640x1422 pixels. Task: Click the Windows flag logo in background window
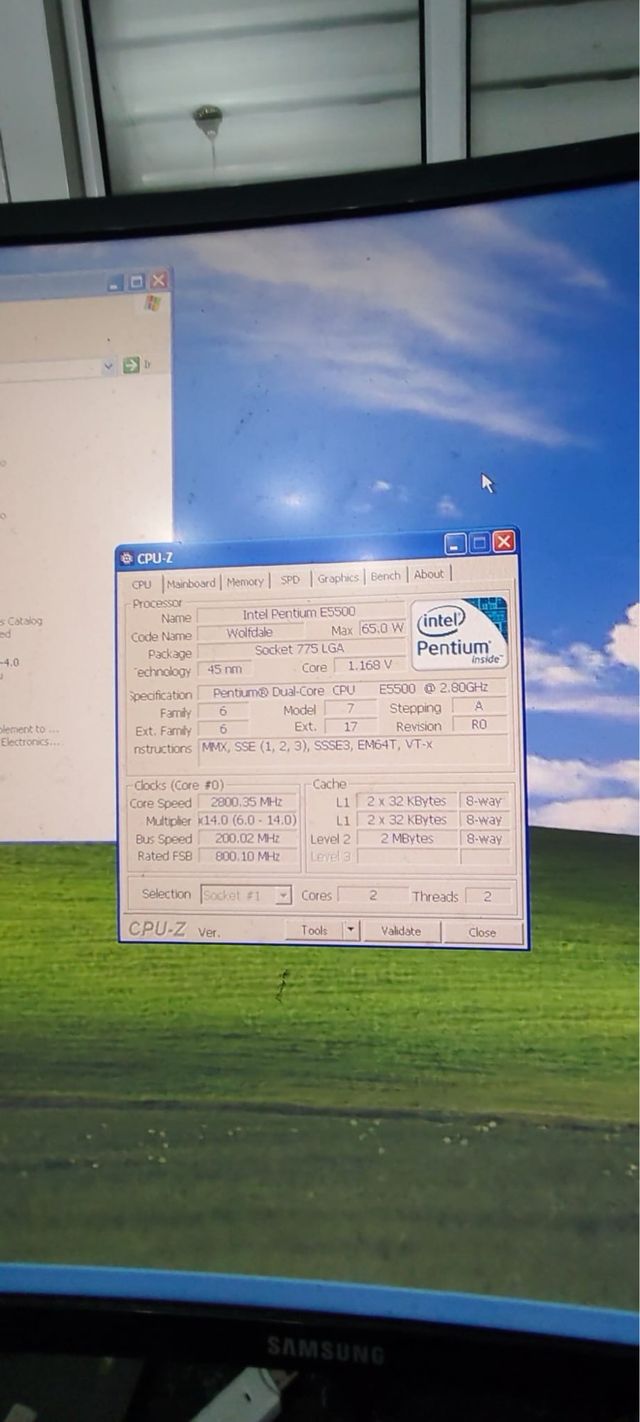(x=152, y=302)
